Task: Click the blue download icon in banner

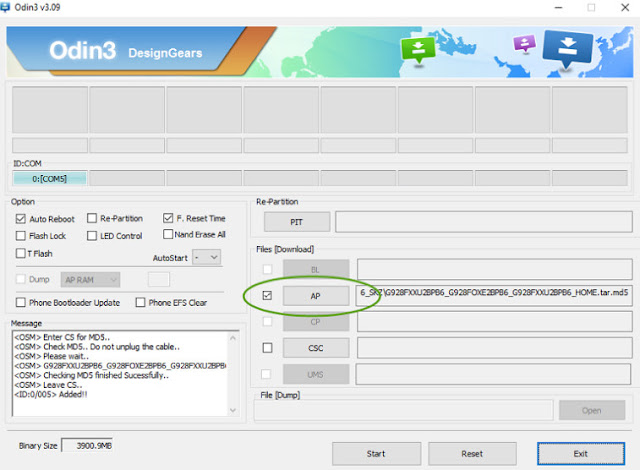Action: 567,49
